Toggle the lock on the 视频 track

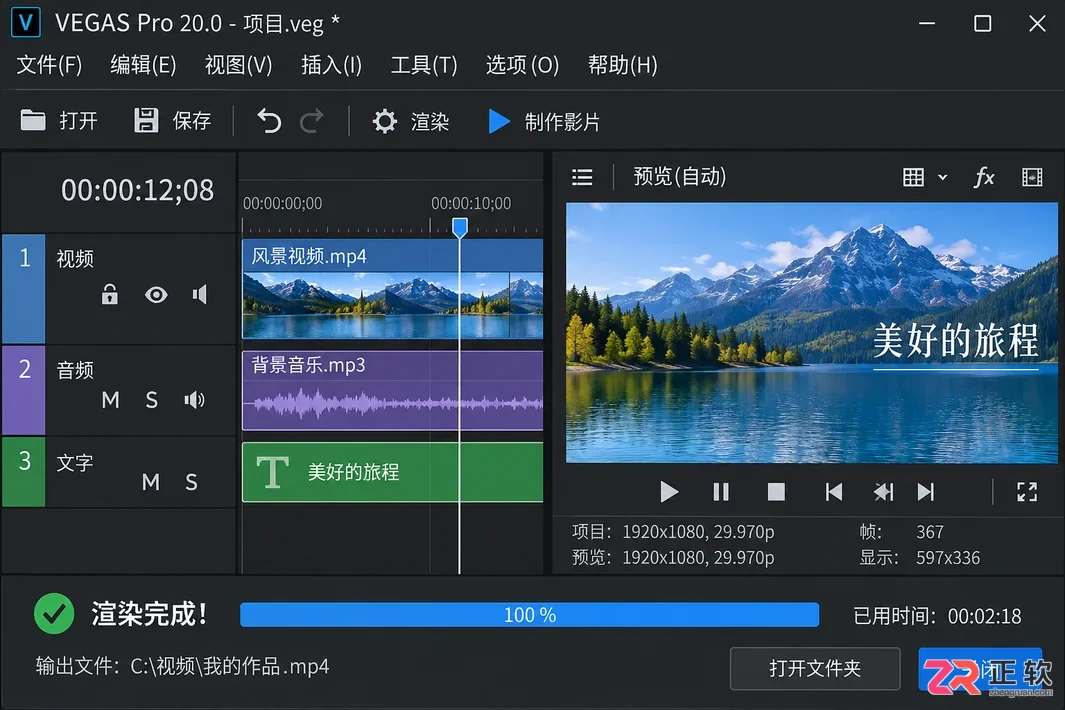tap(109, 294)
